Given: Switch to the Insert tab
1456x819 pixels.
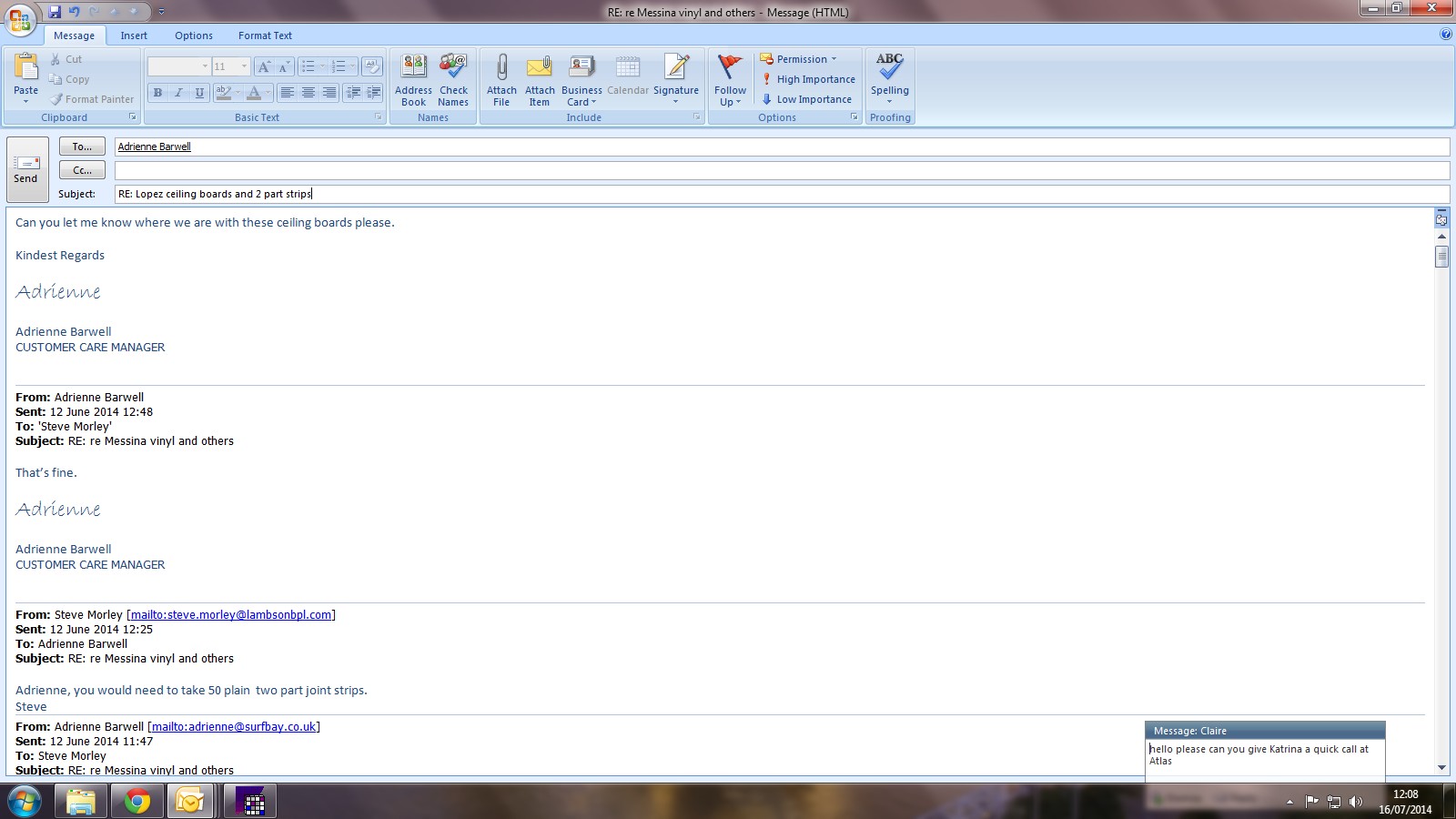Looking at the screenshot, I should pos(134,35).
